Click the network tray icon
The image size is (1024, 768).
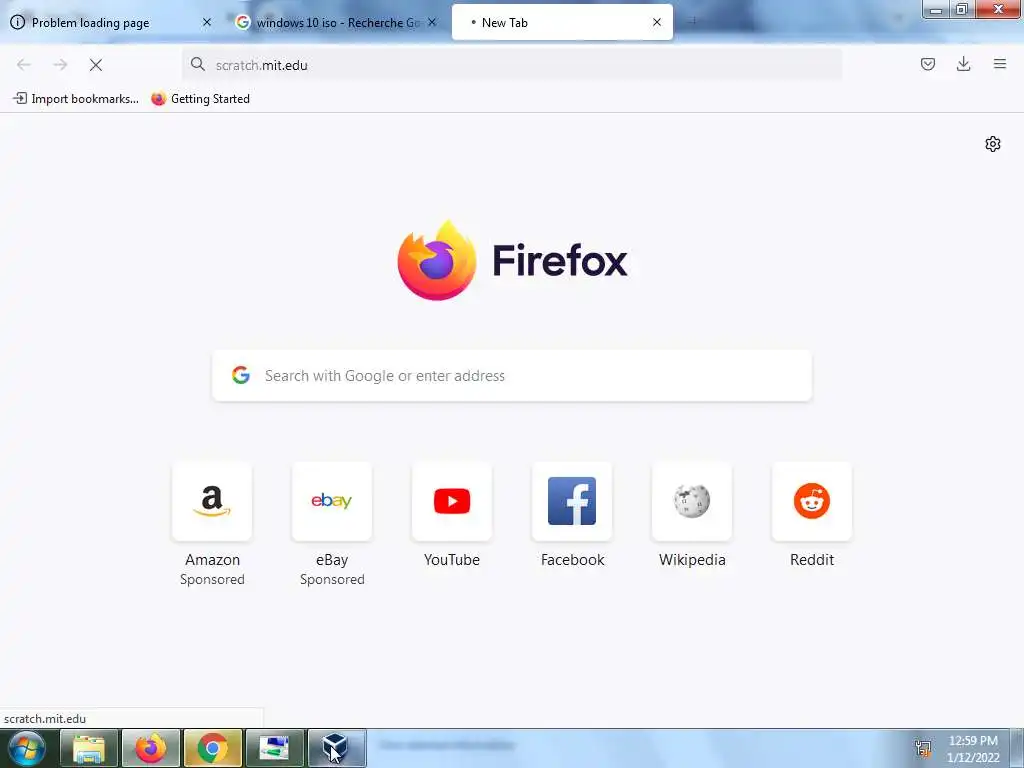point(923,748)
